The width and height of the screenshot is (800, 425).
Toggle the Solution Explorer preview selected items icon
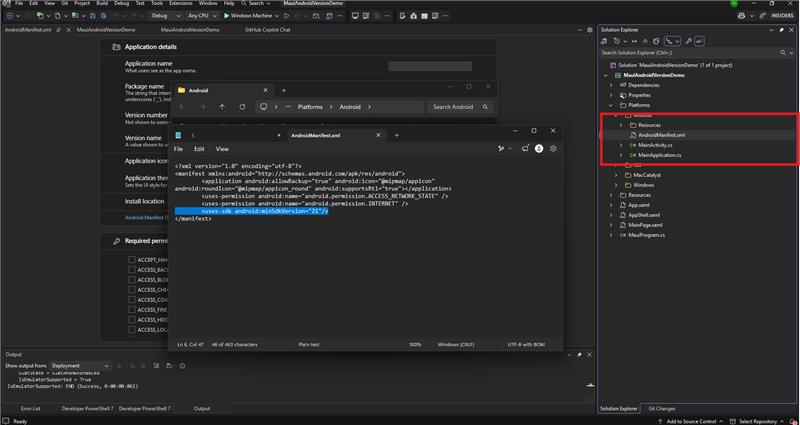(699, 41)
